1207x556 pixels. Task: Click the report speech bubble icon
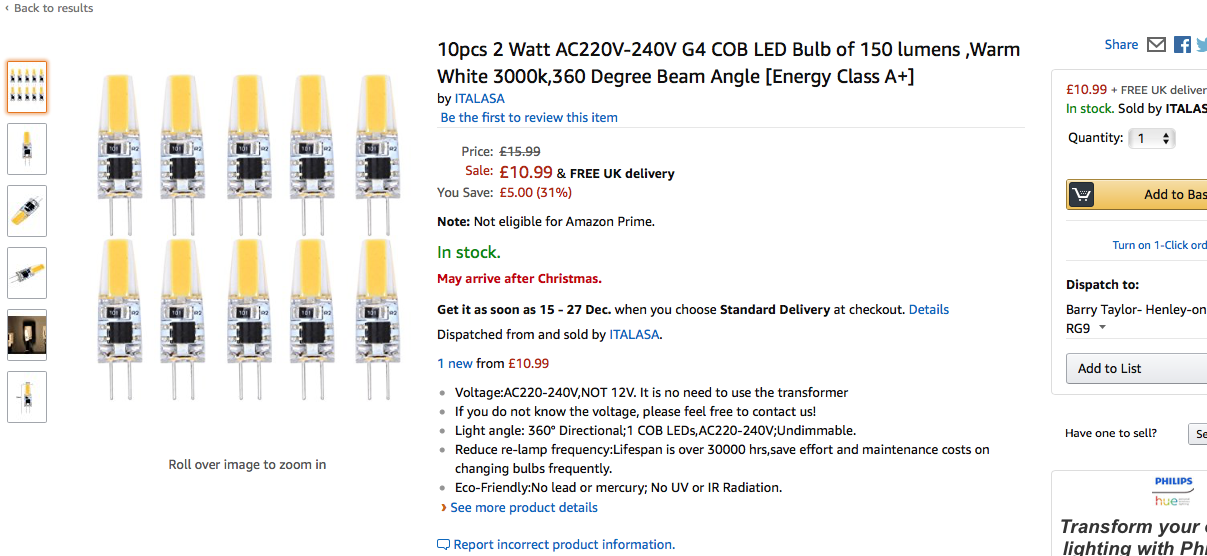coord(444,545)
